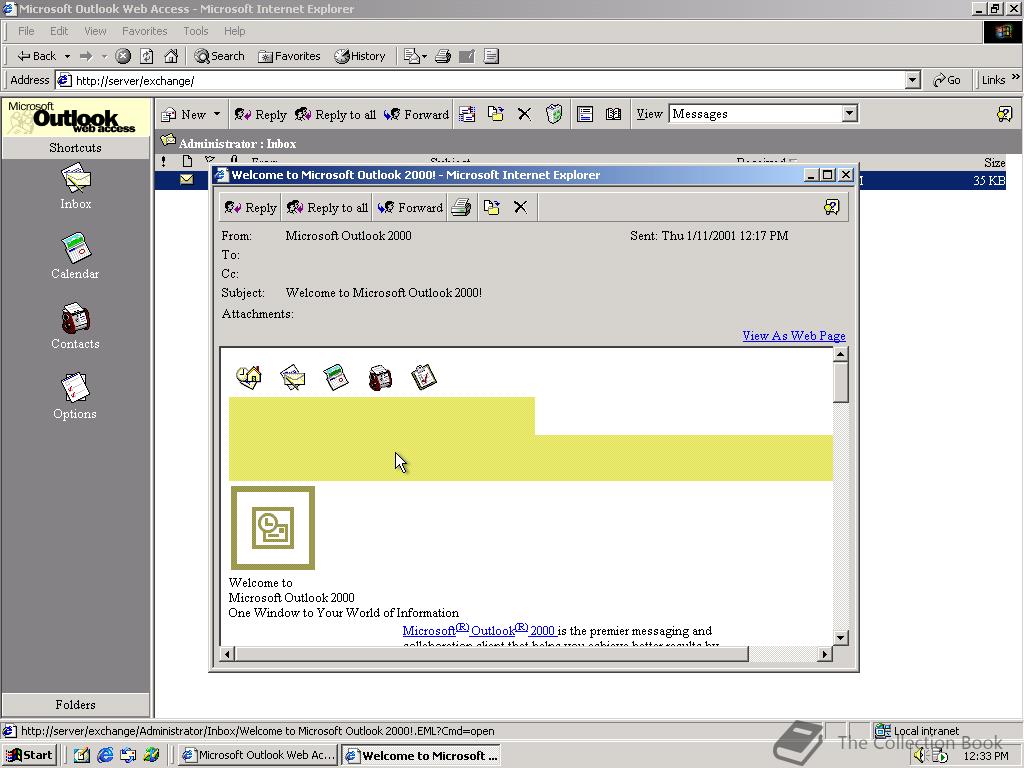The width and height of the screenshot is (1024, 768).
Task: Click Delete X icon in main toolbar
Action: tap(524, 114)
